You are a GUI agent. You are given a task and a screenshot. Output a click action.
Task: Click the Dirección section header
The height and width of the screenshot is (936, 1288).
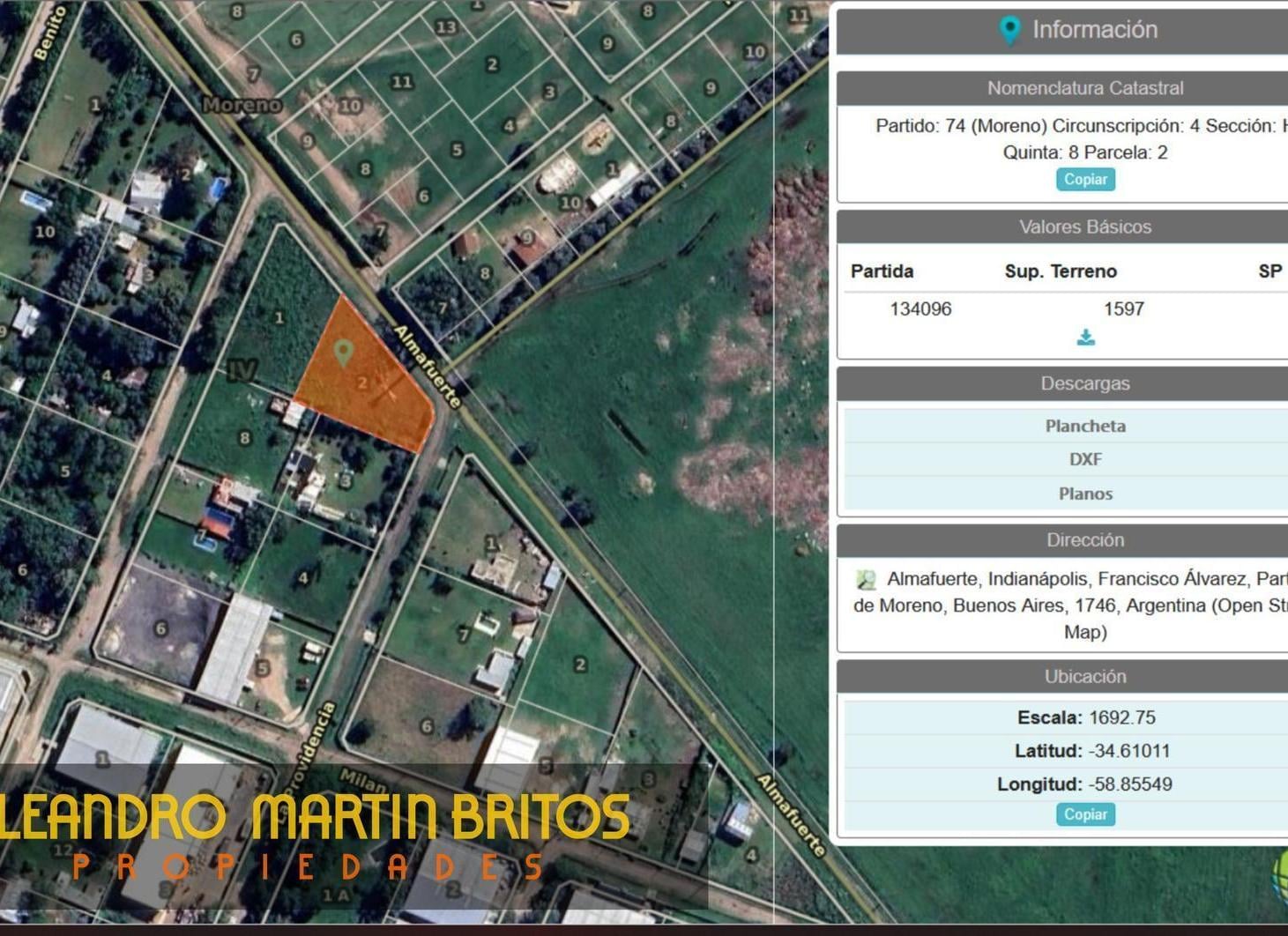[1085, 539]
